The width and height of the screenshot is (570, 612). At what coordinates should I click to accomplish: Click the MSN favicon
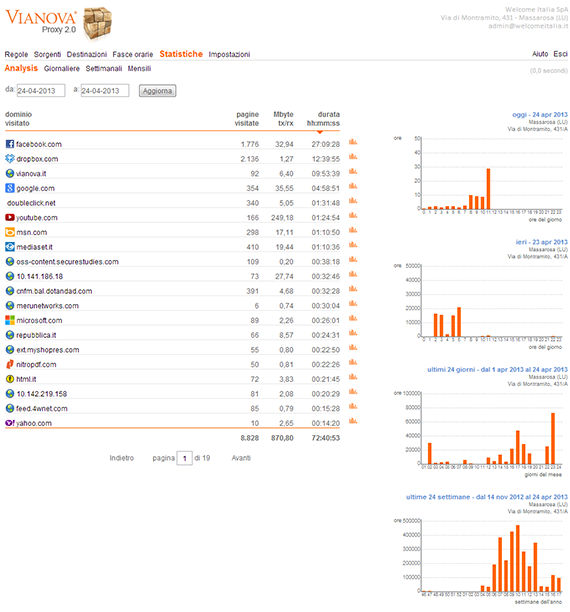[x=10, y=232]
